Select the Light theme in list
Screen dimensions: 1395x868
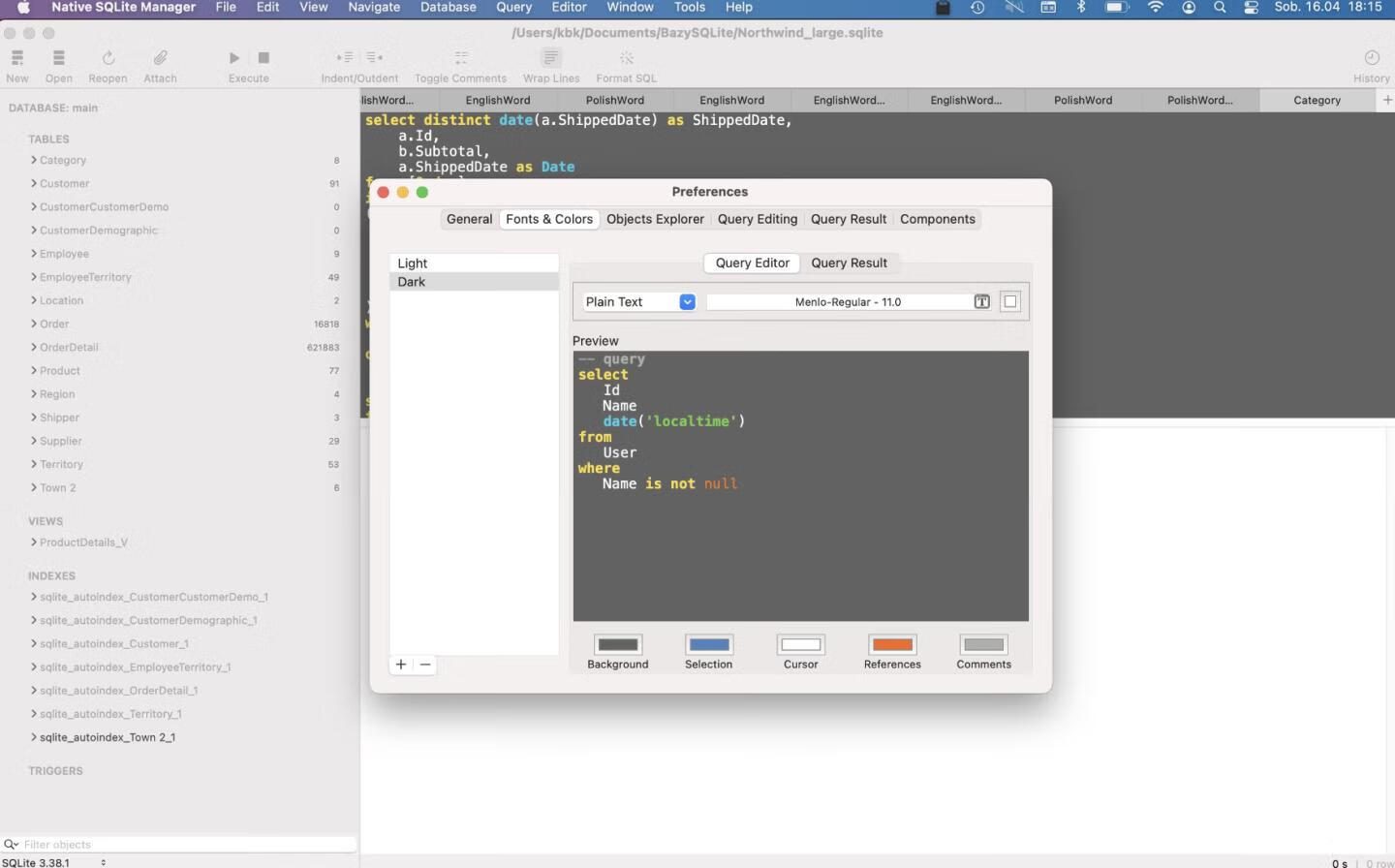[413, 263]
